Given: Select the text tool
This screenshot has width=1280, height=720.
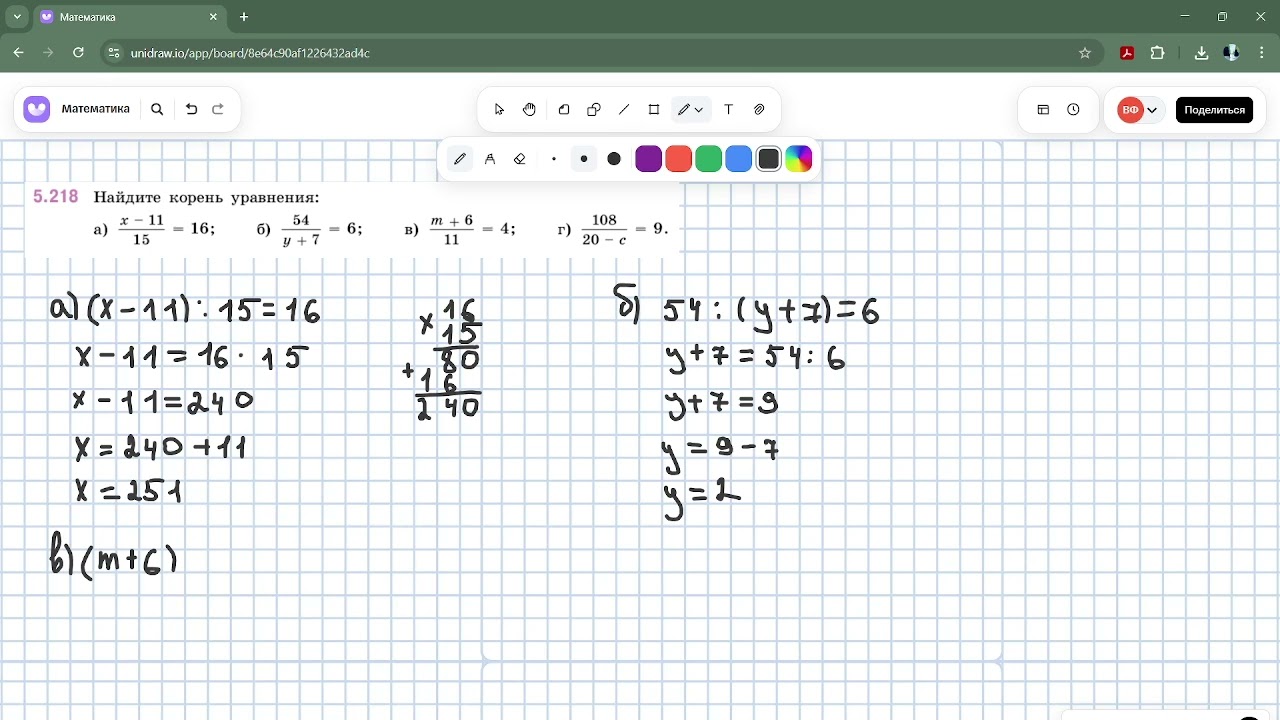Looking at the screenshot, I should 728,110.
